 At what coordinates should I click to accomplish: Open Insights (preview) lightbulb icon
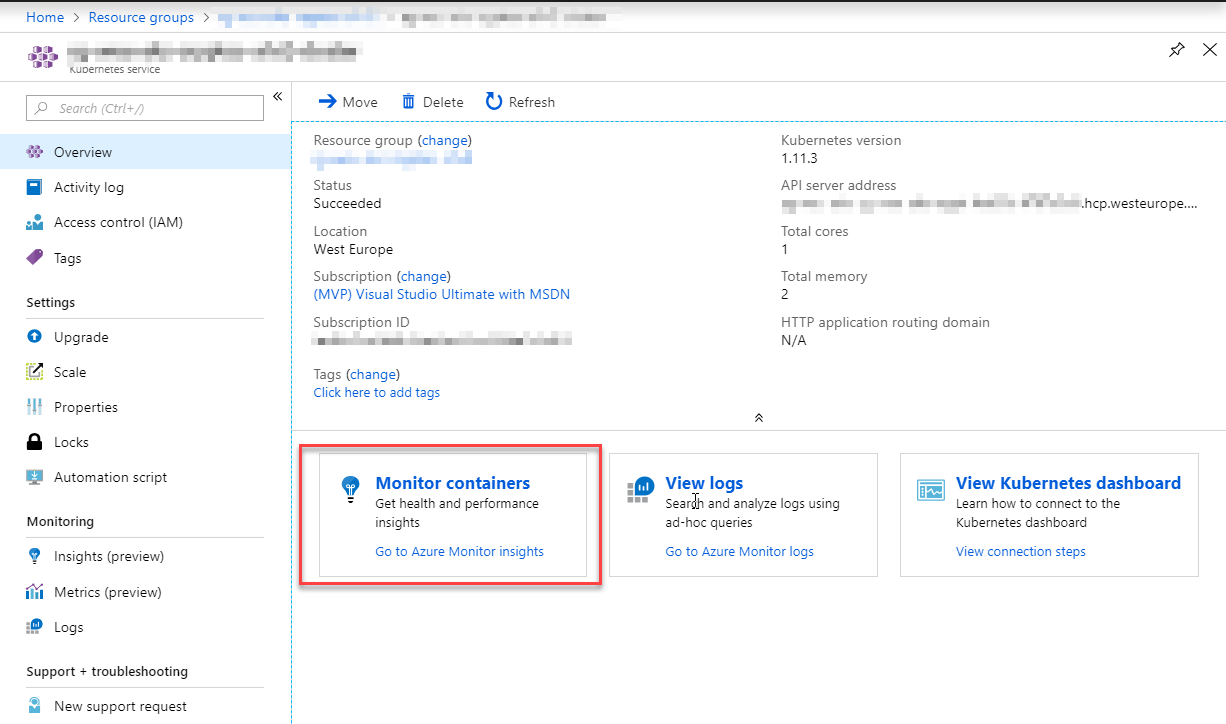tap(35, 556)
